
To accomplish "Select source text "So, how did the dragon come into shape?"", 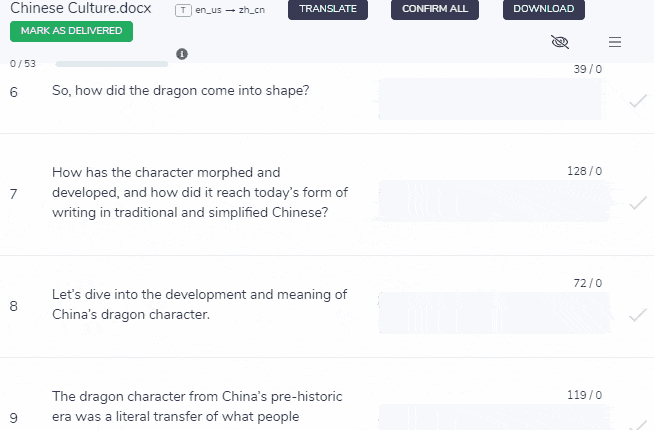I will tap(180, 91).
